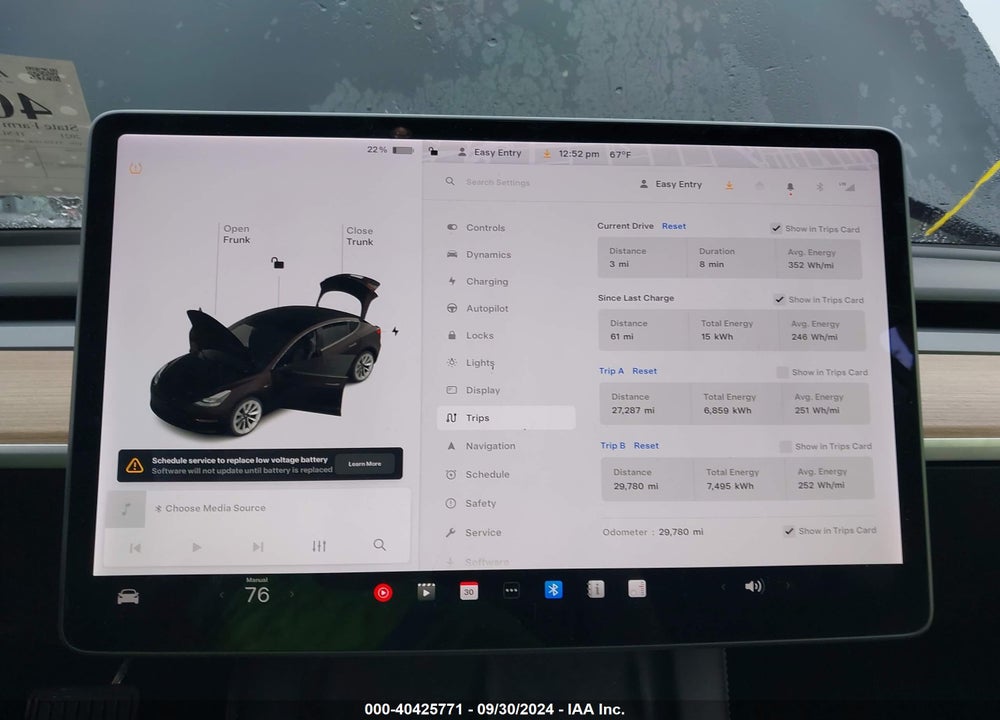
Task: Enable Trip A Show in Trips Card
Action: pos(783,372)
